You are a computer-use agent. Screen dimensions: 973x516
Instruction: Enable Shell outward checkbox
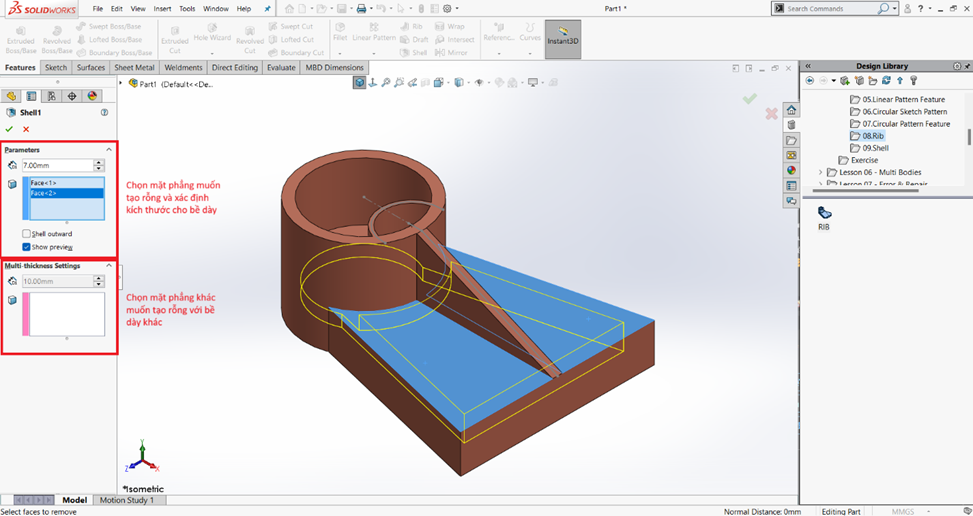click(x=26, y=234)
